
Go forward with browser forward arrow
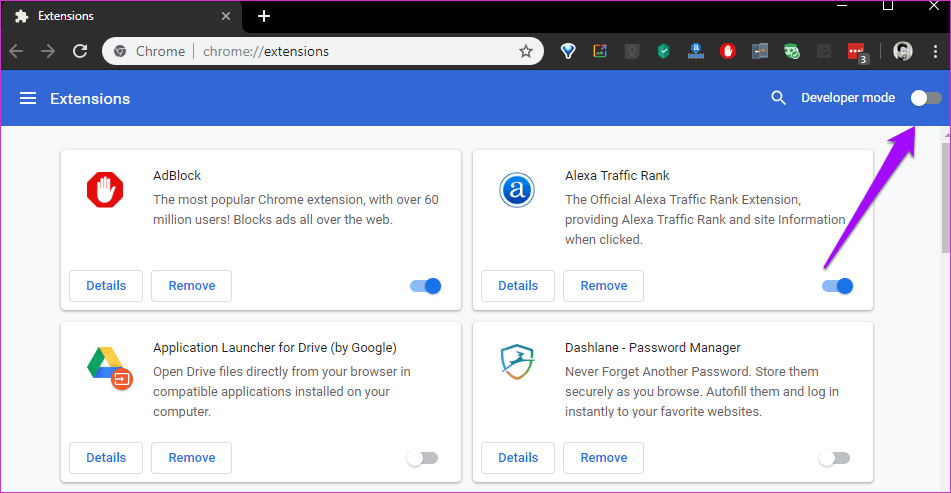48,51
